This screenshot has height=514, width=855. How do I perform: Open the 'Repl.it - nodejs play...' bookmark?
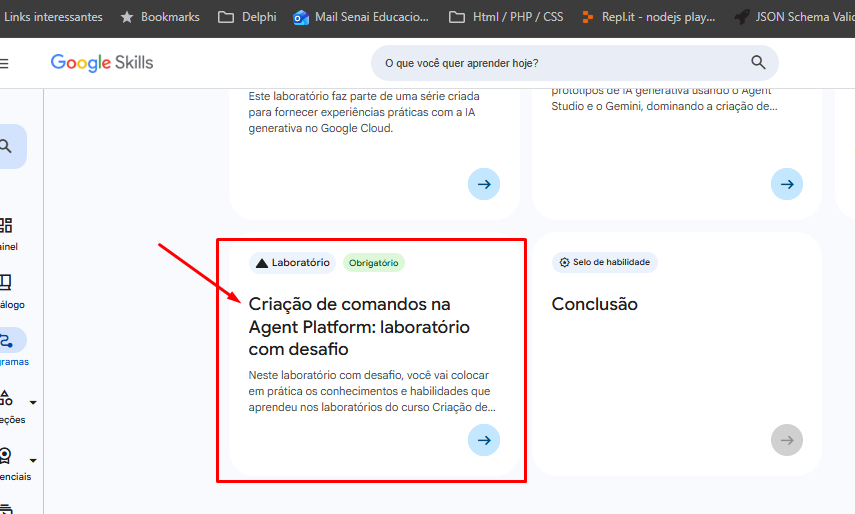tap(648, 17)
